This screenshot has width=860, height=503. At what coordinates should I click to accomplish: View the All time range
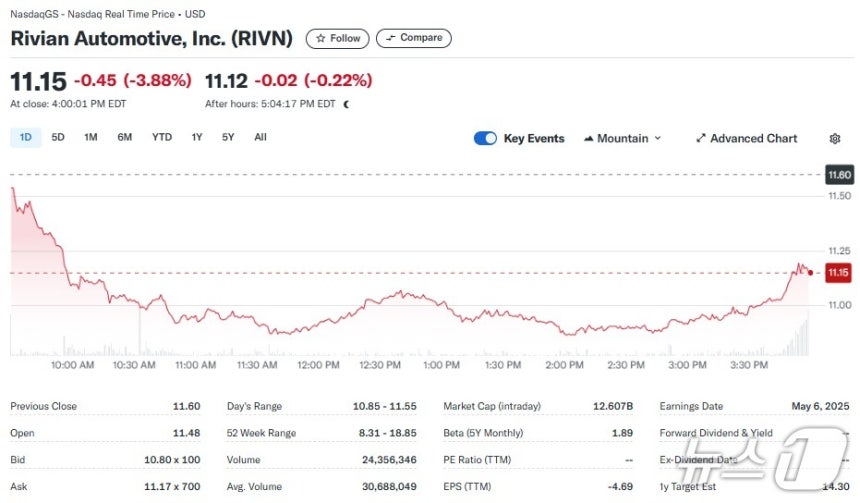pyautogui.click(x=261, y=137)
